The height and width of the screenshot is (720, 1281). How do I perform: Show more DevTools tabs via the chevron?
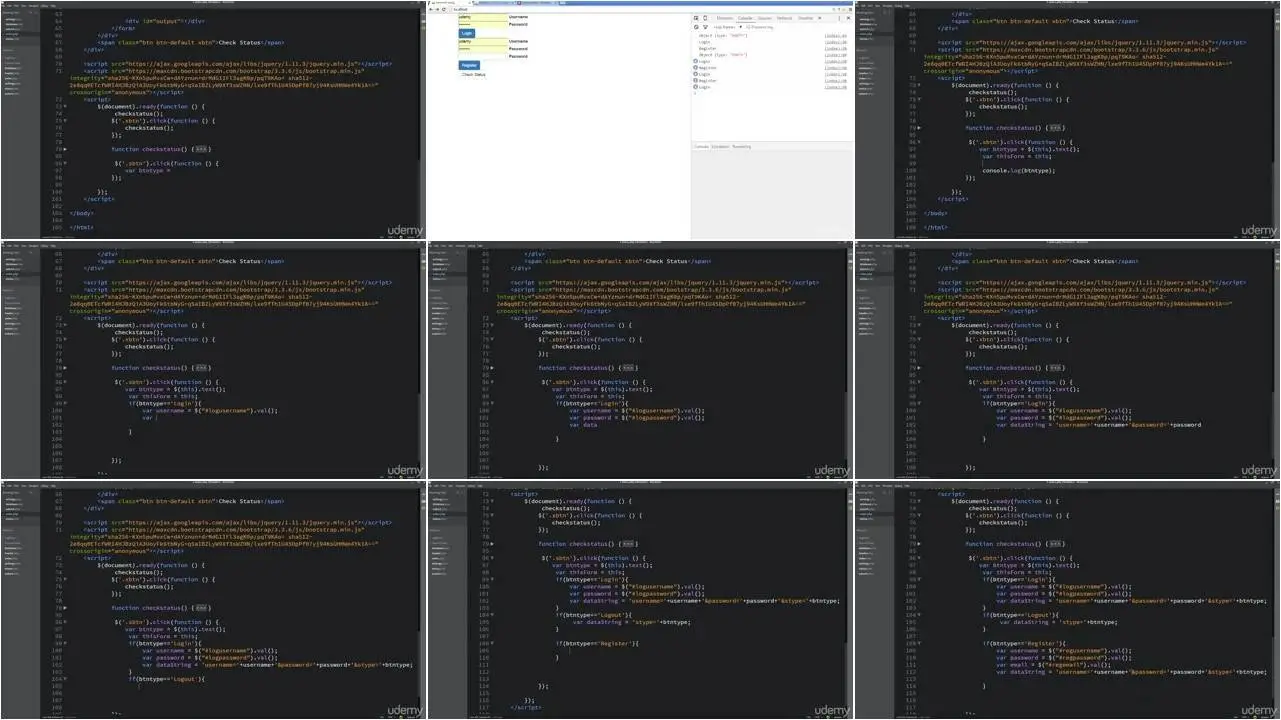[x=819, y=18]
